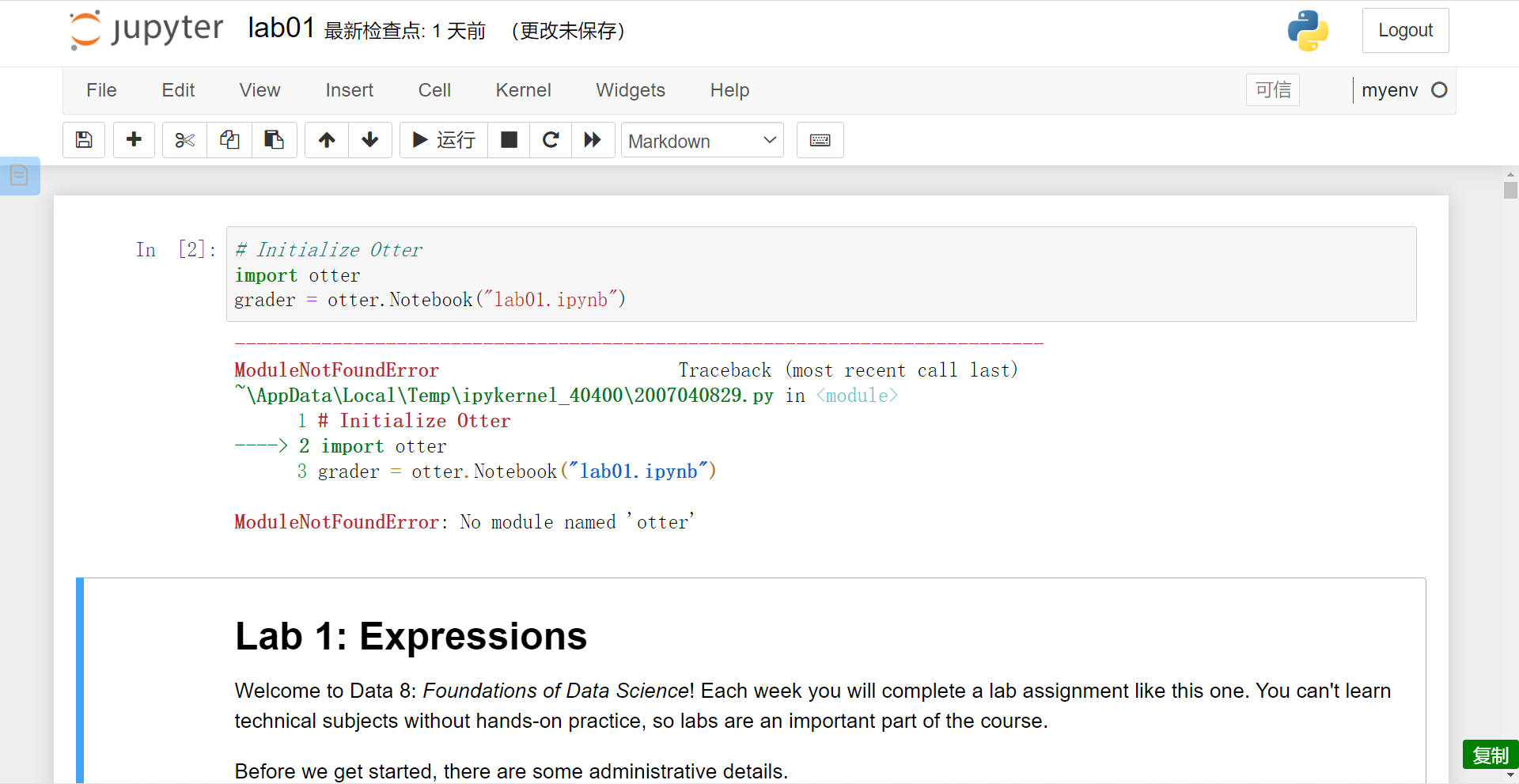Click the ModuleNotFoundError message line

pos(464,522)
